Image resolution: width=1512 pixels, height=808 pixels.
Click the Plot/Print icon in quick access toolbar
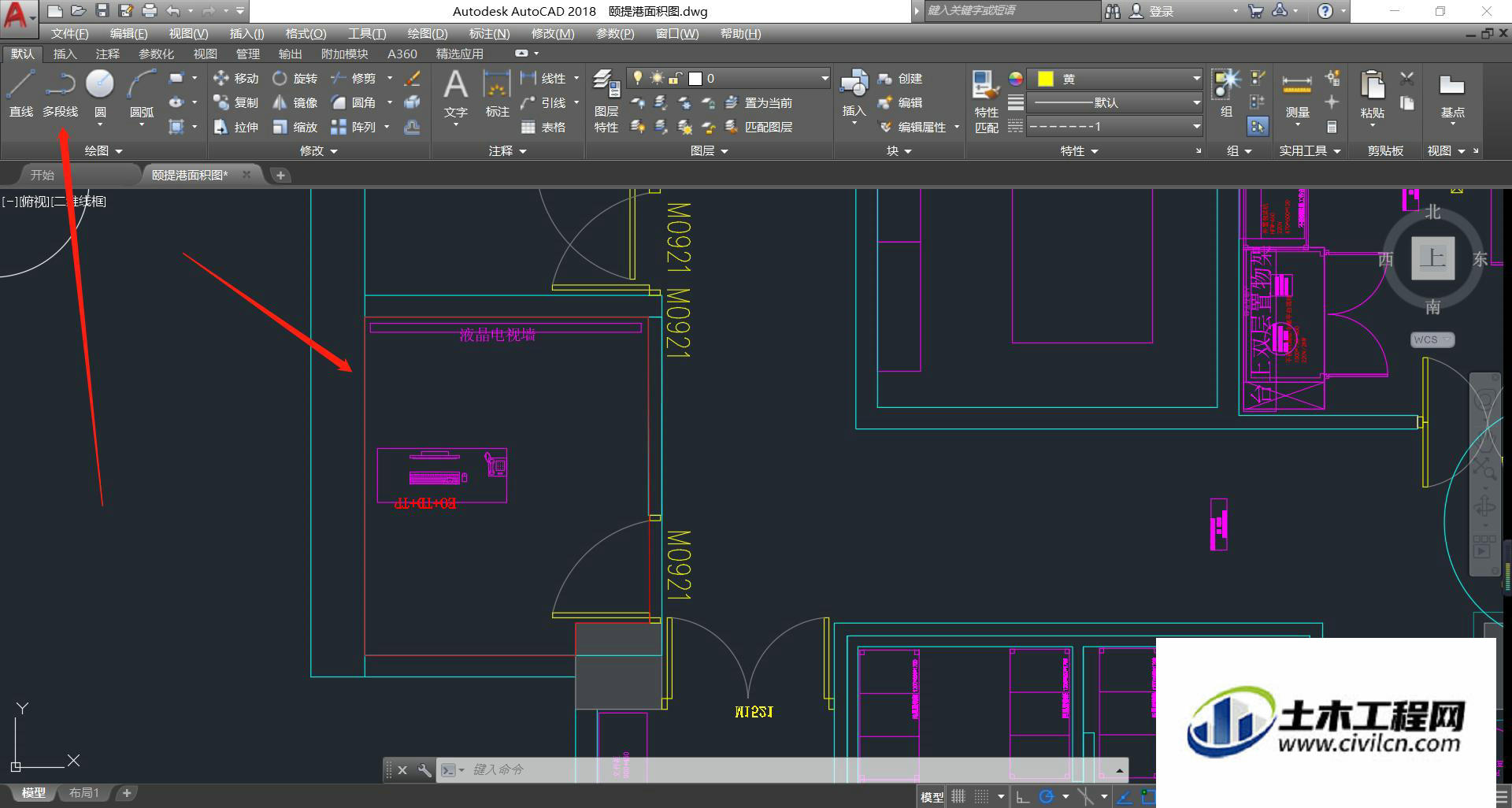pos(150,11)
